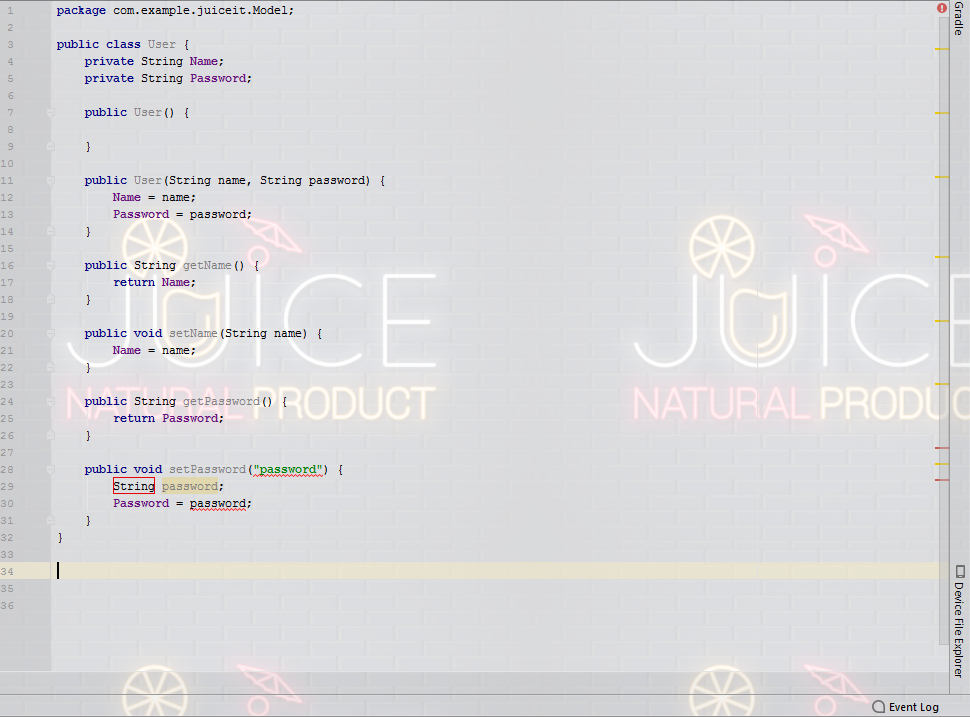Click the Device File Explorer phone icon
970x717 pixels.
click(x=959, y=572)
